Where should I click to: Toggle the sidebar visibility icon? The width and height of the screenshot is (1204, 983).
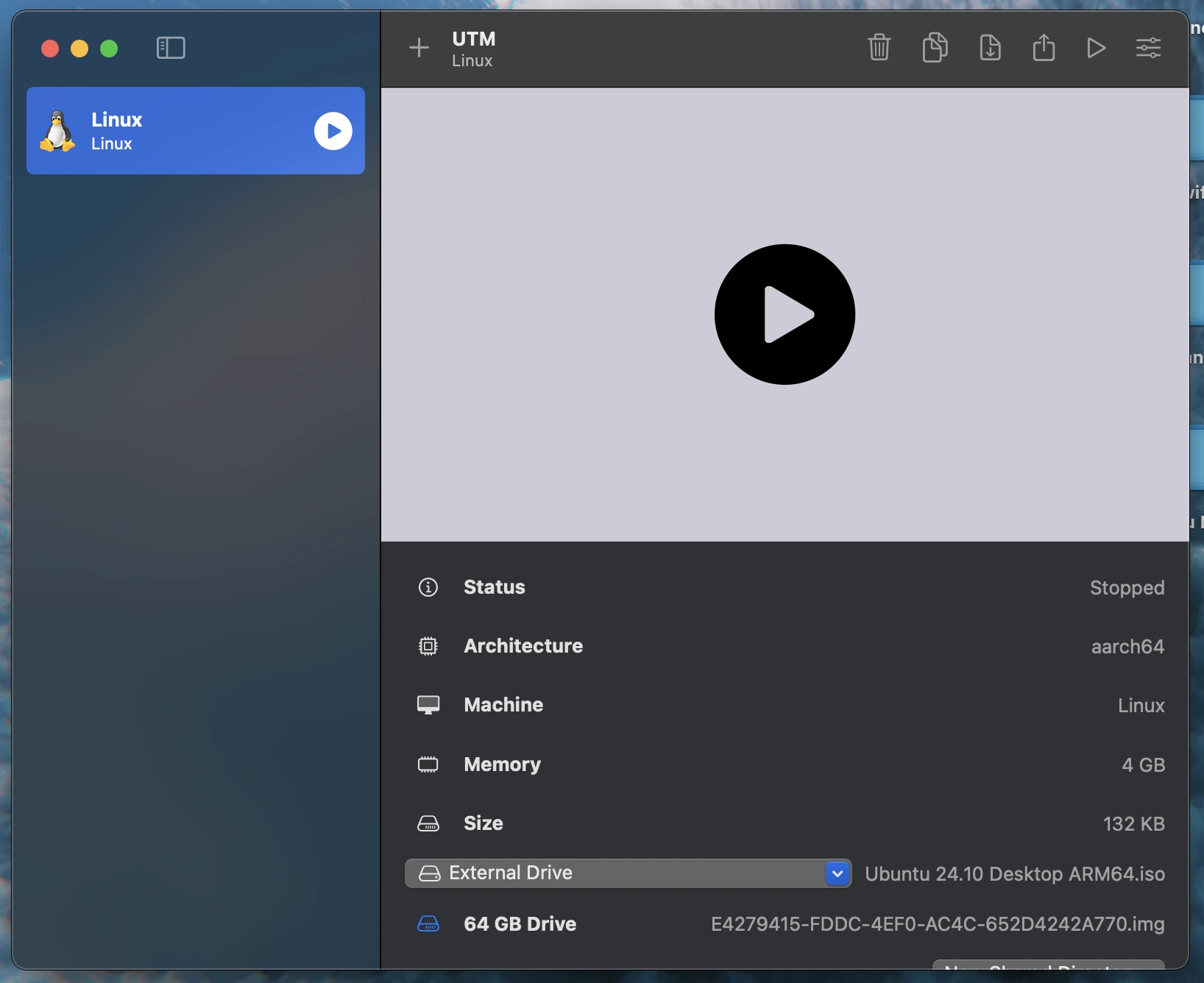tap(171, 49)
